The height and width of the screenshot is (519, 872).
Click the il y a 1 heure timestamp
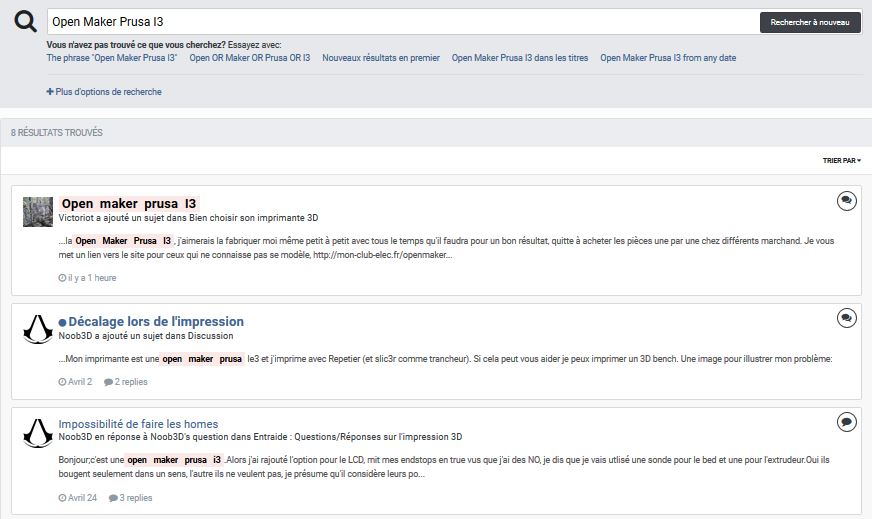click(x=87, y=278)
